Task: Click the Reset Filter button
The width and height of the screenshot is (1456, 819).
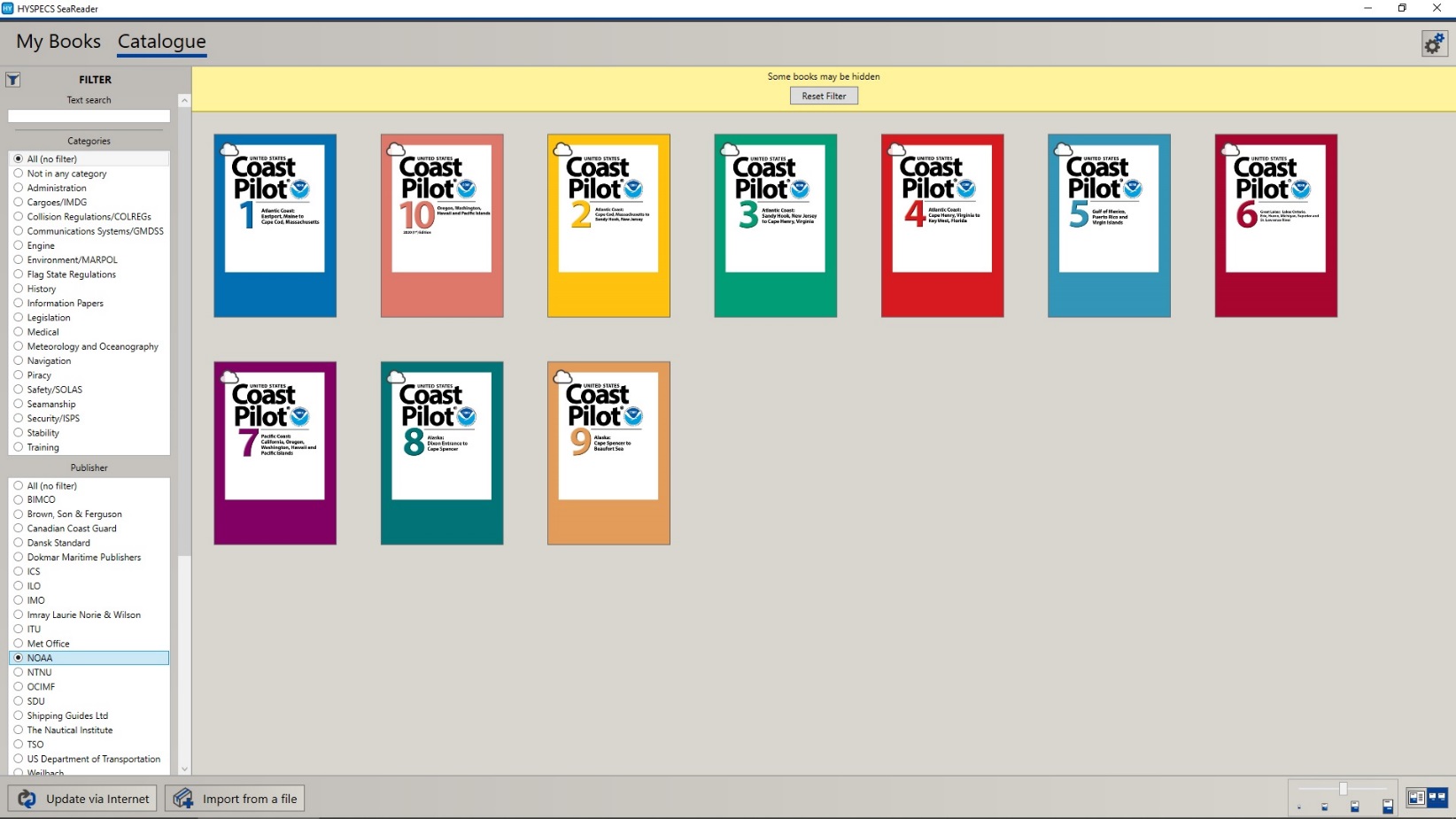Action: tap(824, 96)
